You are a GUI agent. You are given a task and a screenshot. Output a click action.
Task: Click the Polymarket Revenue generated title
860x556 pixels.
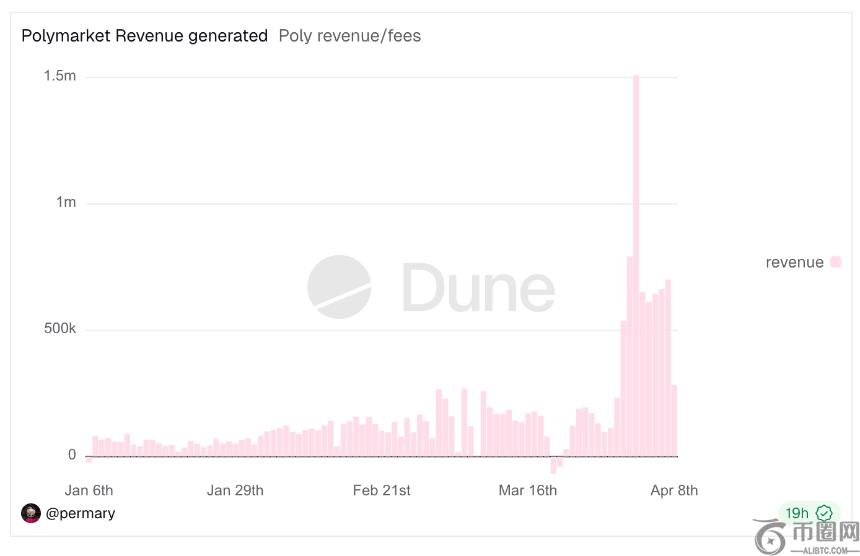145,36
